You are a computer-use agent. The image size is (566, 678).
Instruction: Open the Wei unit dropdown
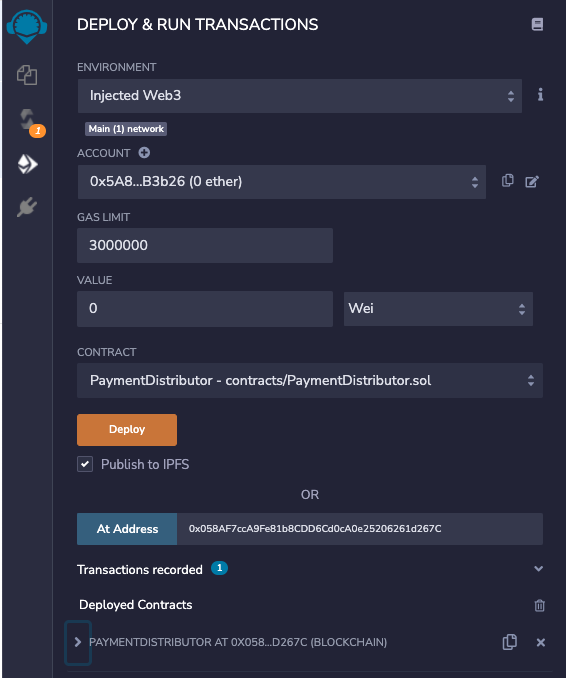(x=438, y=309)
